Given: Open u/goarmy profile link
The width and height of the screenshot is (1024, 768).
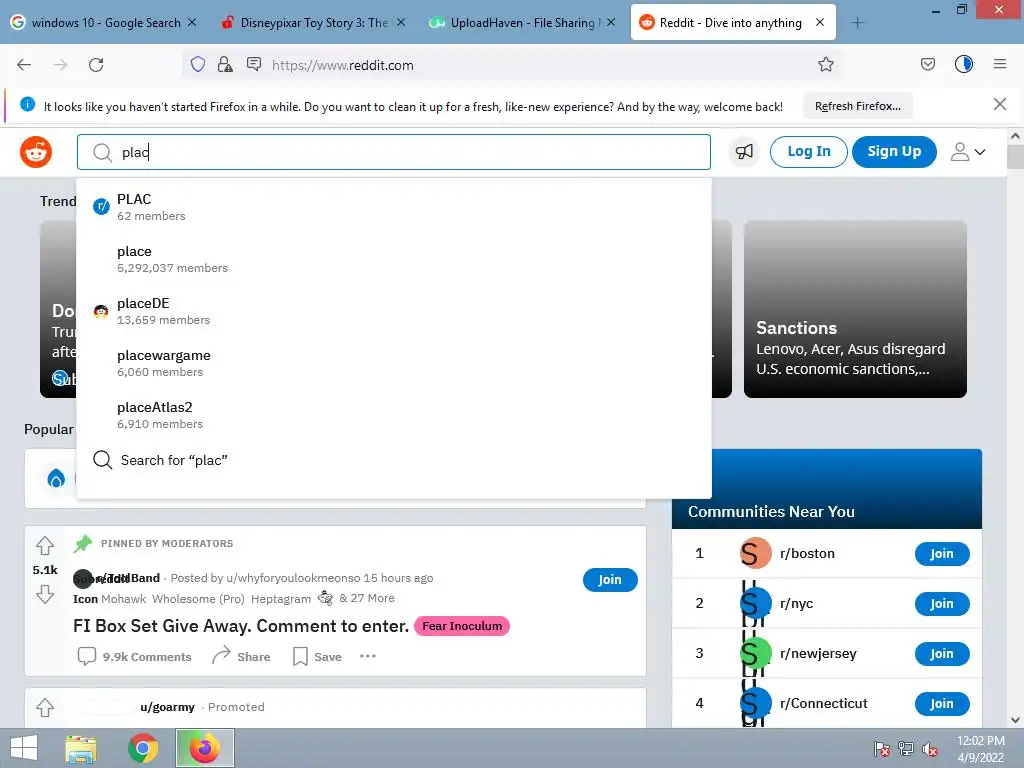Looking at the screenshot, I should 167,707.
